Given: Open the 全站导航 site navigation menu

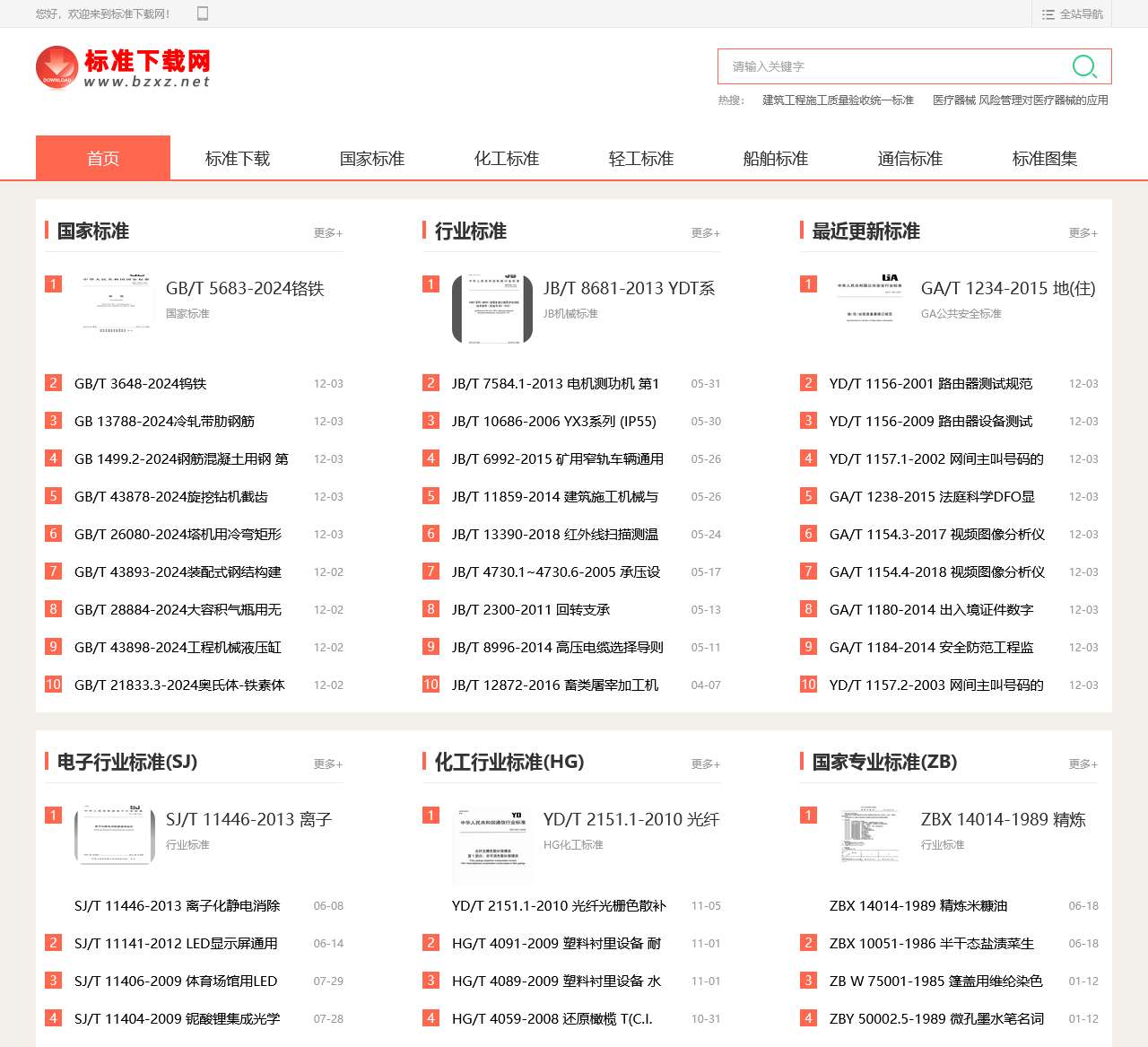Looking at the screenshot, I should 1073,14.
